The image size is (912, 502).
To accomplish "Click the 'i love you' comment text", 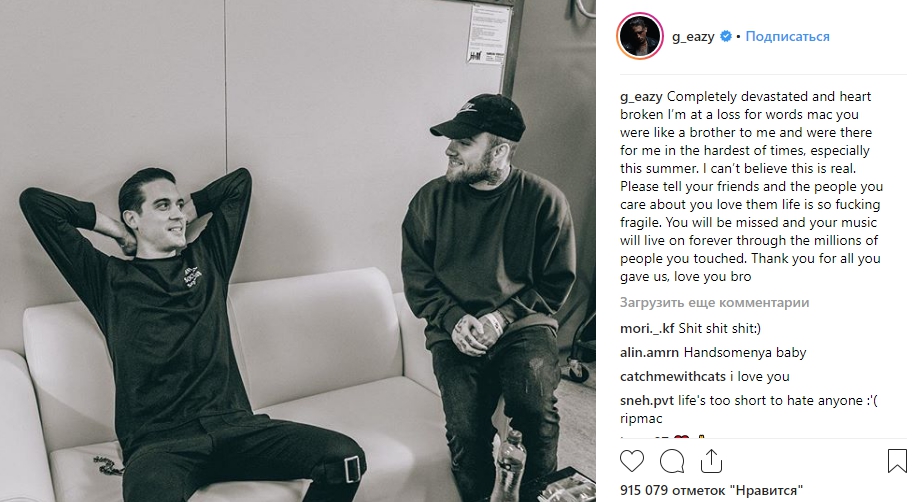I will pyautogui.click(x=760, y=376).
